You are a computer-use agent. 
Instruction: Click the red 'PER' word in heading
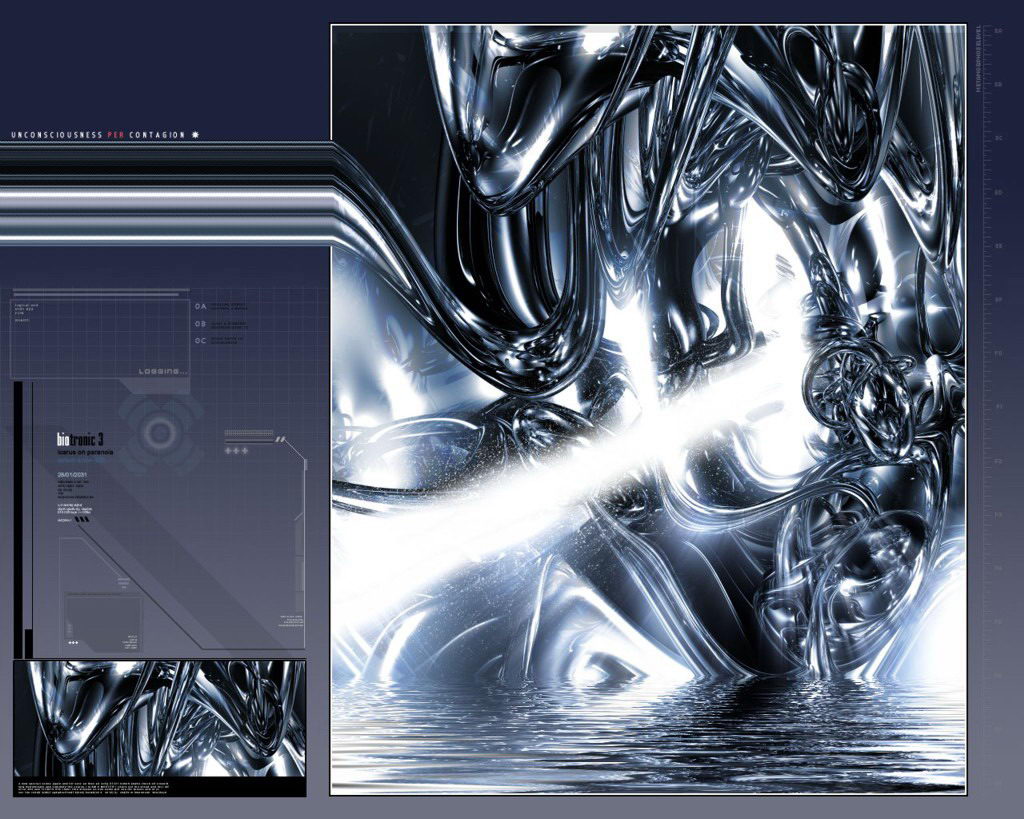point(115,135)
